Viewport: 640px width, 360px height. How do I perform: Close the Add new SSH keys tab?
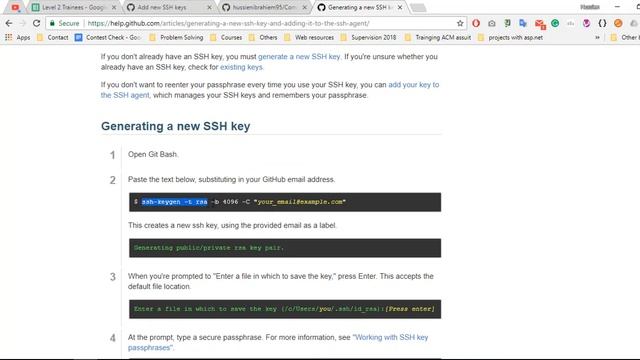pyautogui.click(x=209, y=7)
